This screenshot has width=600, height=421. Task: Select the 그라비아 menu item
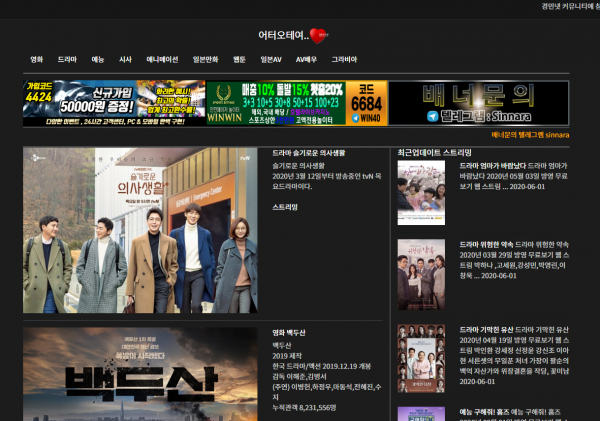(344, 59)
